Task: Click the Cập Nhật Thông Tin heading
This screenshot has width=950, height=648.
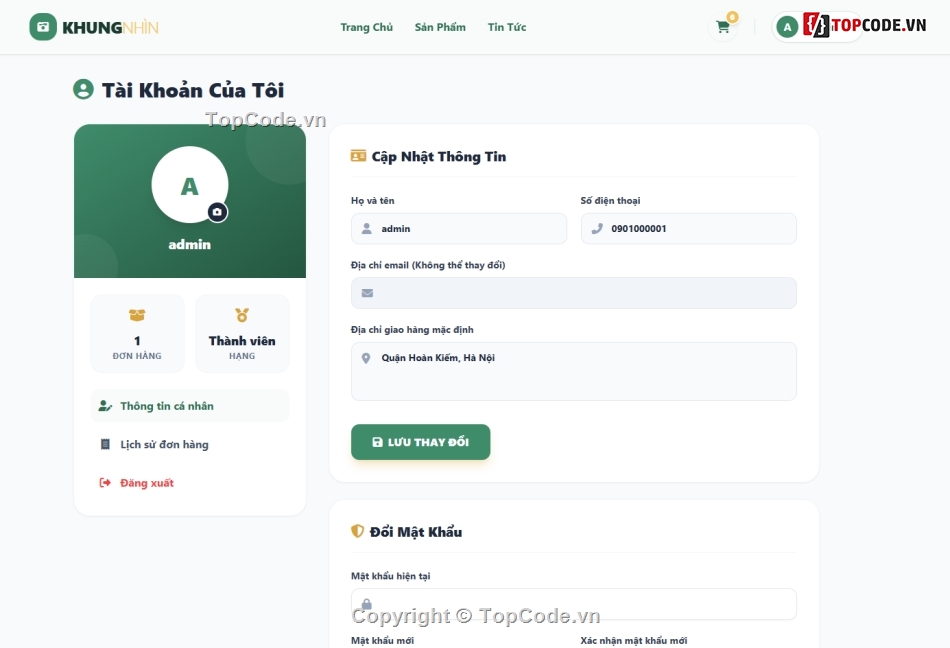Action: click(x=439, y=156)
